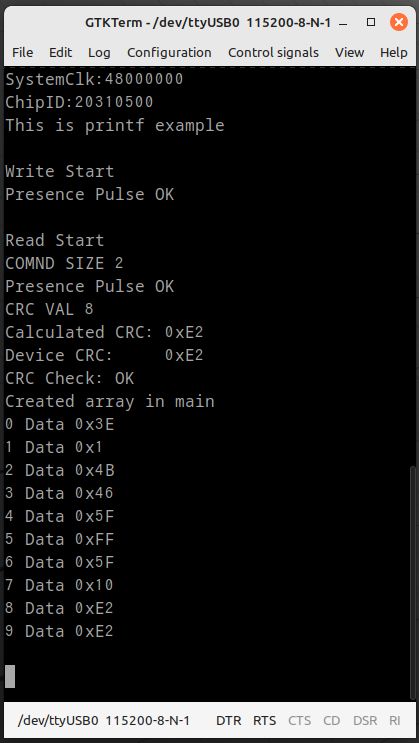The width and height of the screenshot is (419, 743).
Task: Open the File menu
Action: click(22, 52)
